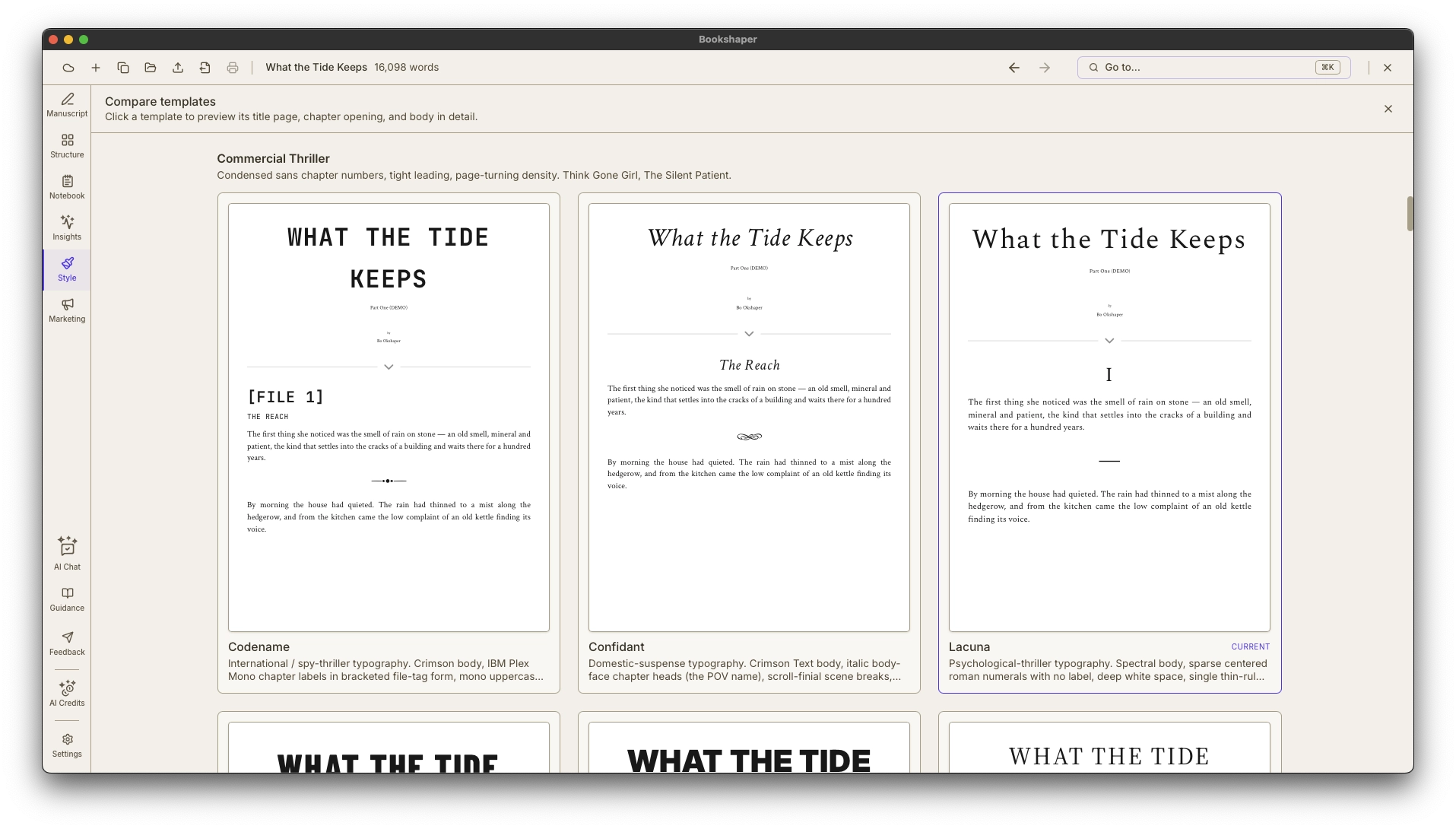This screenshot has width=1456, height=829.
Task: Click the Go to search field
Action: point(1213,68)
